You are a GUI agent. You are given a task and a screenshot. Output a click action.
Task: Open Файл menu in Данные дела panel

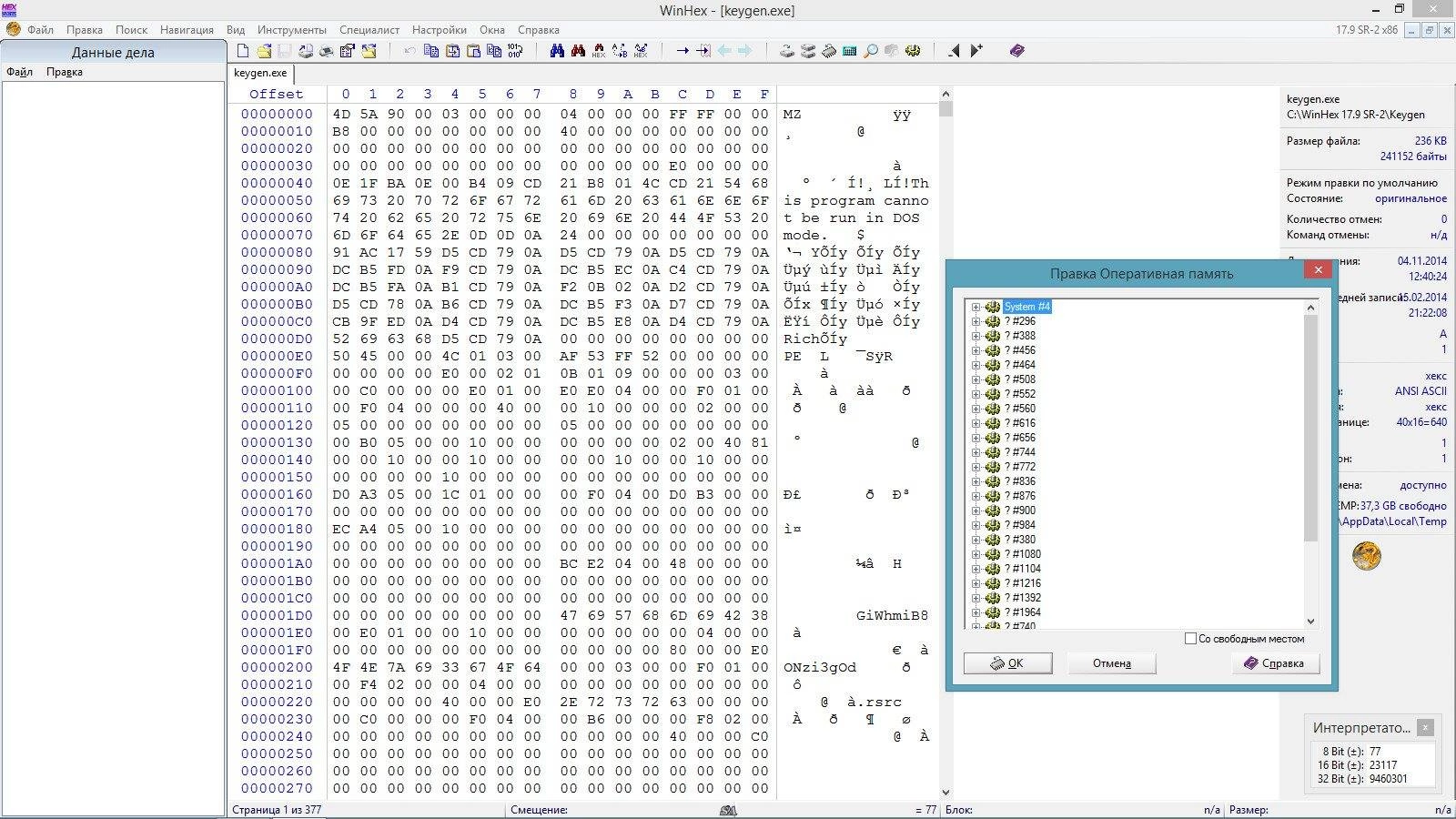pos(19,72)
